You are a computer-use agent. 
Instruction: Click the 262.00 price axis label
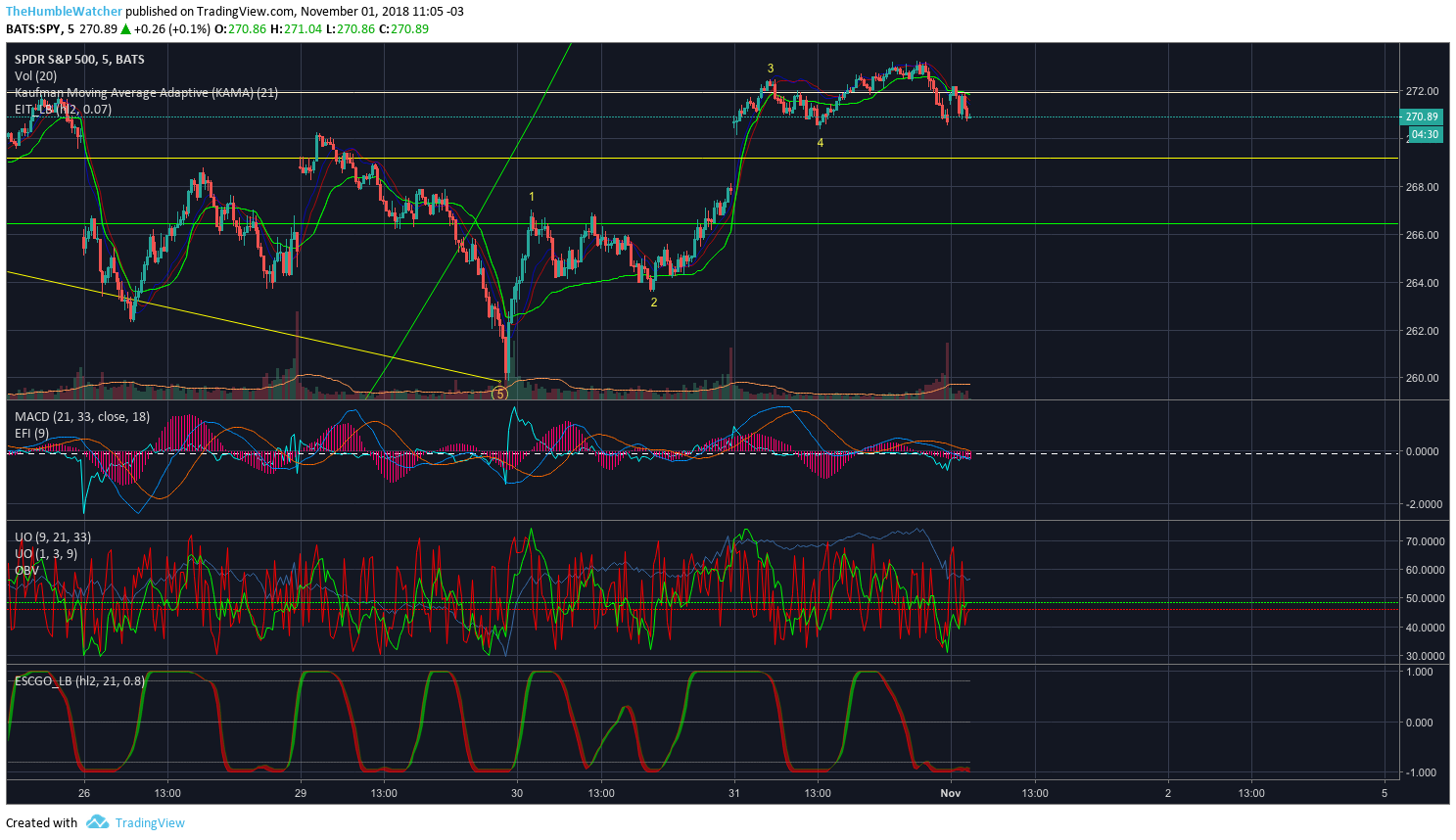[1422, 332]
